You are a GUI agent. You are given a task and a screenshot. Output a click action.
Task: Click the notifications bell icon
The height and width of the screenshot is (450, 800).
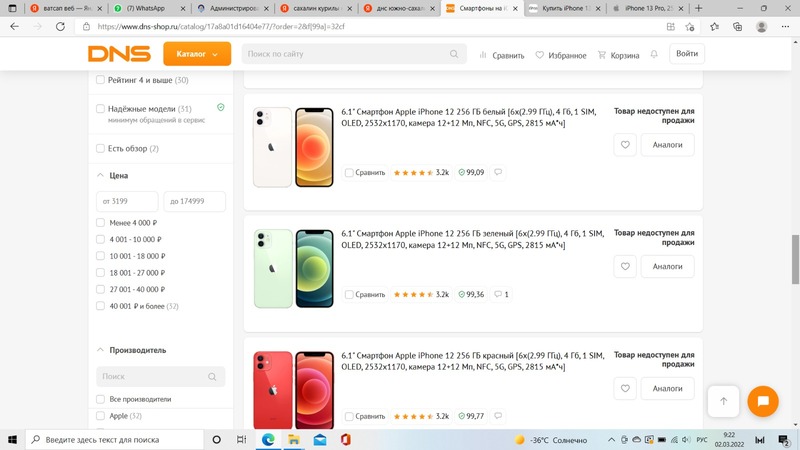(x=654, y=54)
